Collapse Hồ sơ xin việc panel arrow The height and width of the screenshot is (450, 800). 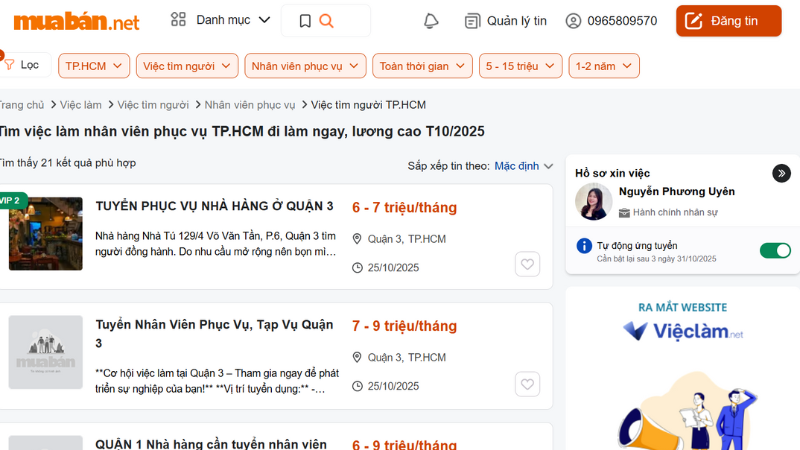(x=781, y=173)
